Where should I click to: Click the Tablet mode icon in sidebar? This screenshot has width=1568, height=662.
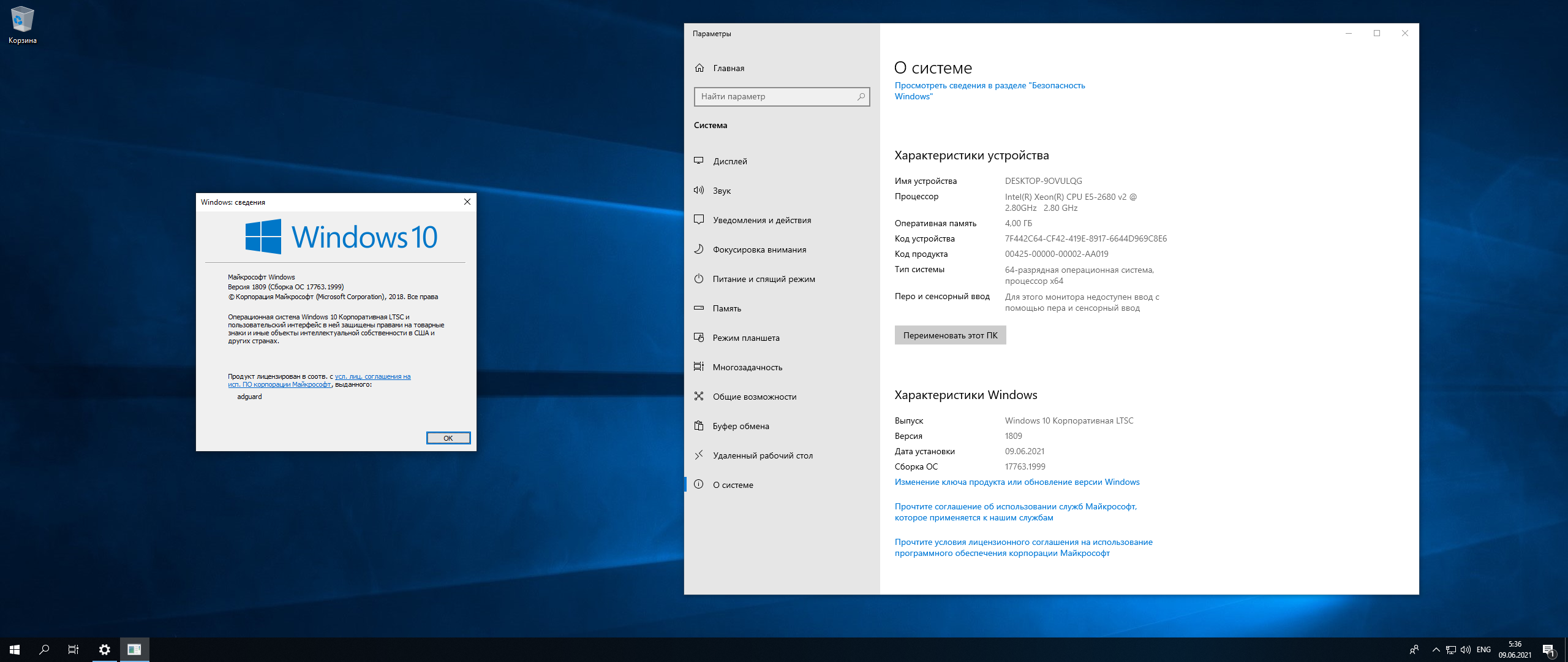(x=699, y=337)
